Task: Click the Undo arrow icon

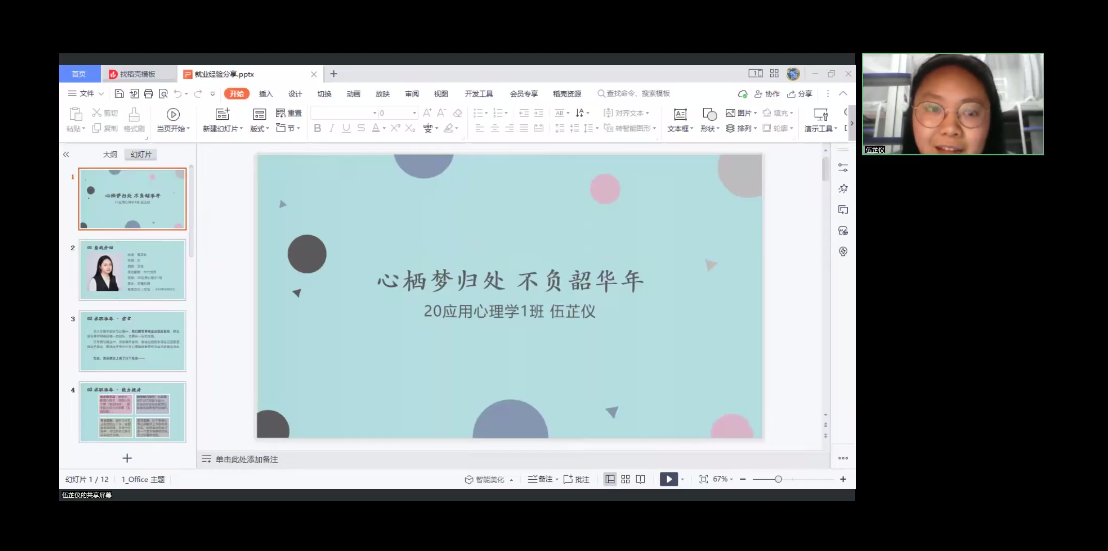Action: 178,93
